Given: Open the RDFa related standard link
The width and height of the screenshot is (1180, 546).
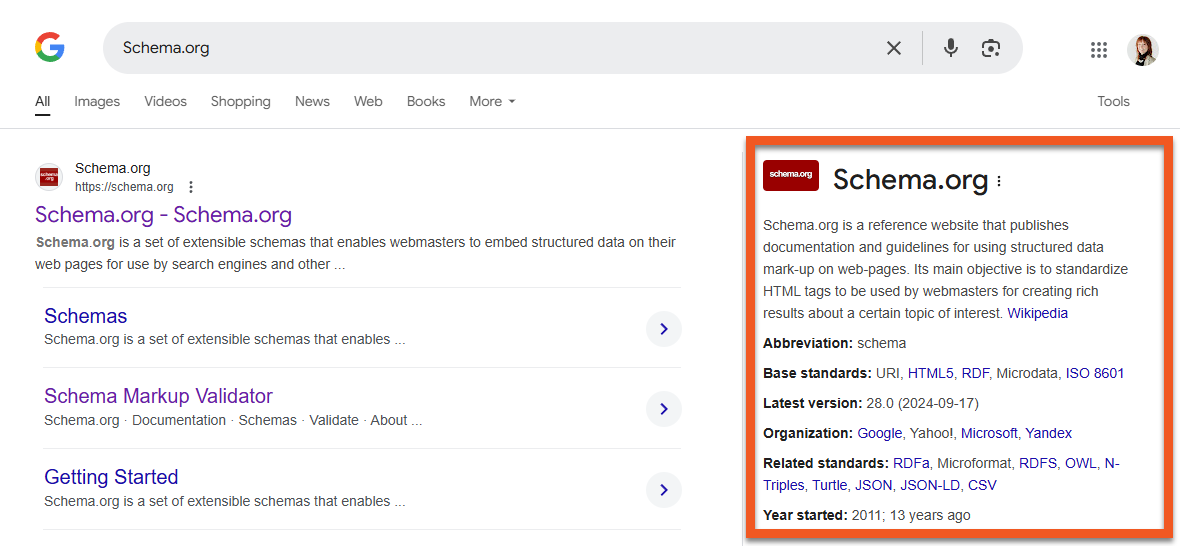Looking at the screenshot, I should pos(911,463).
